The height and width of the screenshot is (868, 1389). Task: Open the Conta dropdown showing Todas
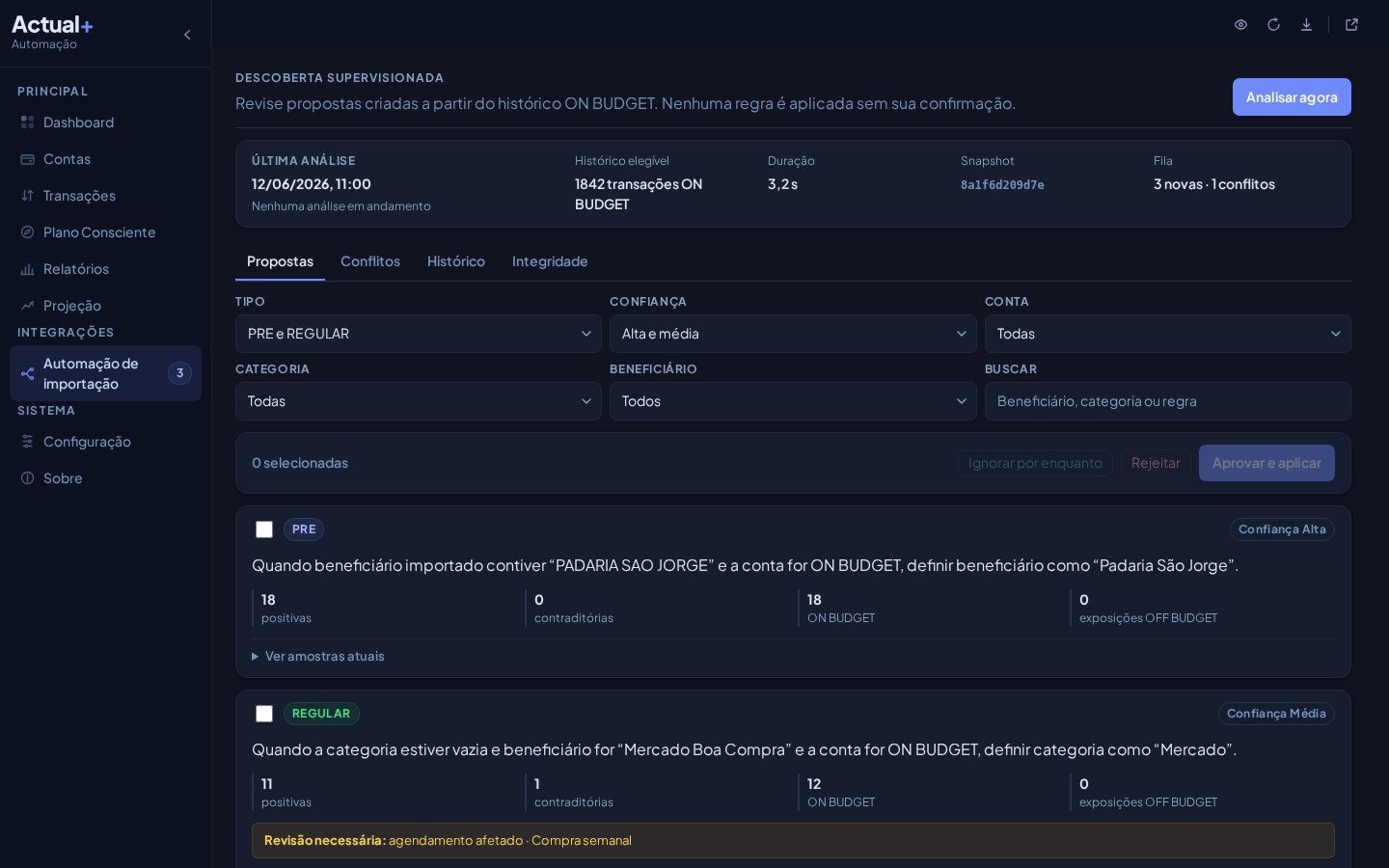[1168, 334]
